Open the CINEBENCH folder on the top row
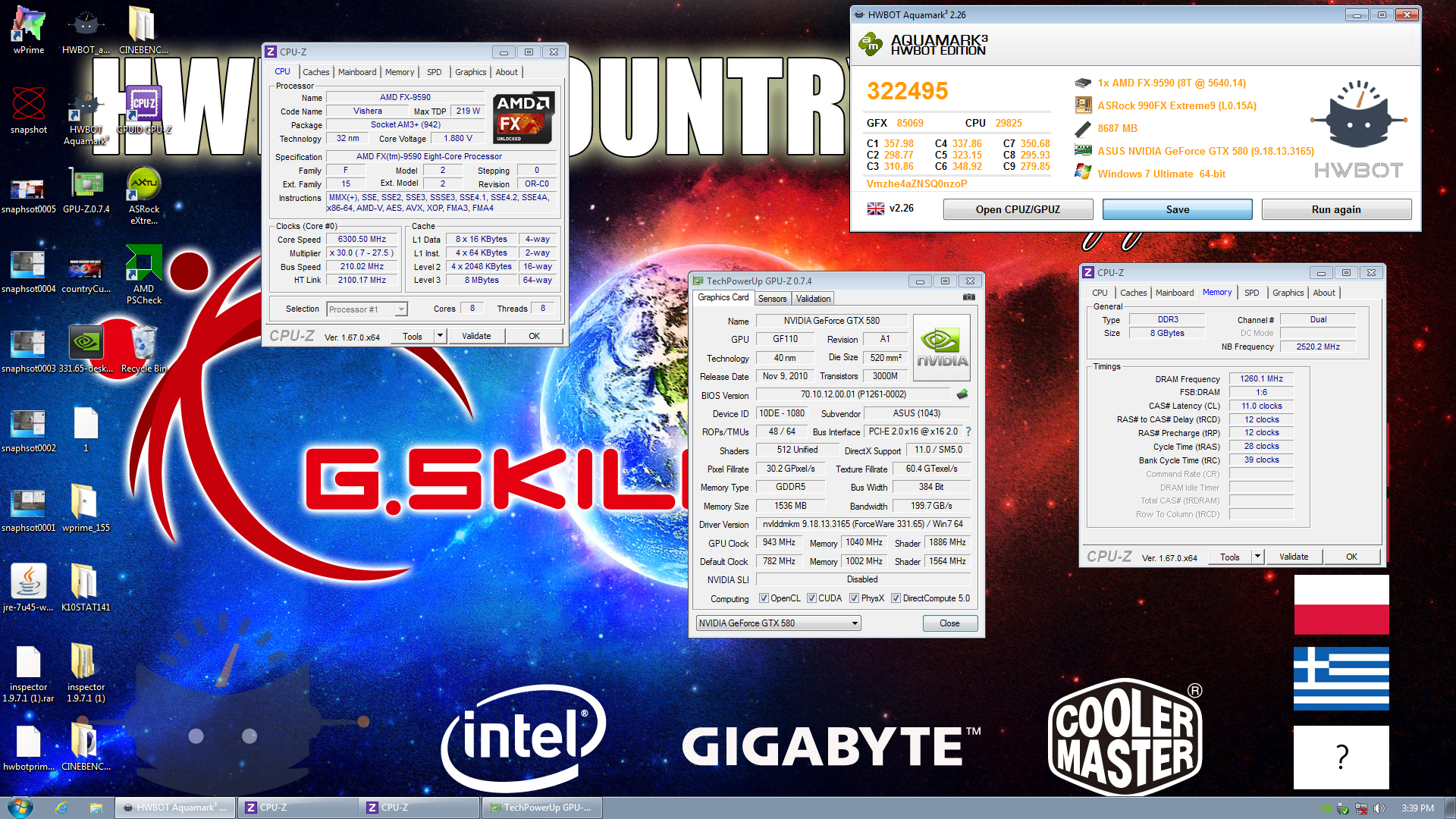 click(143, 30)
